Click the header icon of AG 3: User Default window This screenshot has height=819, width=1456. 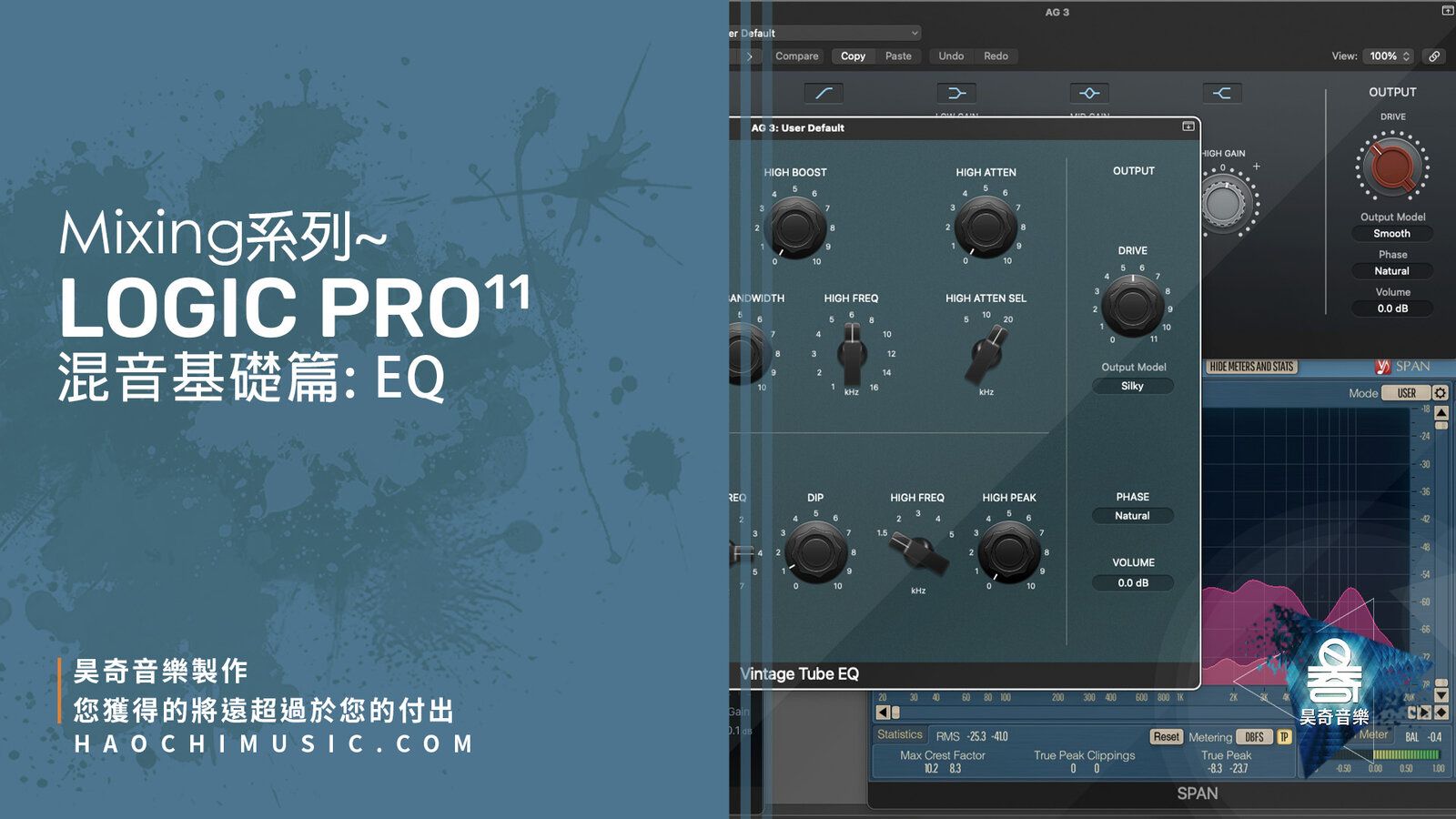coord(1188,126)
